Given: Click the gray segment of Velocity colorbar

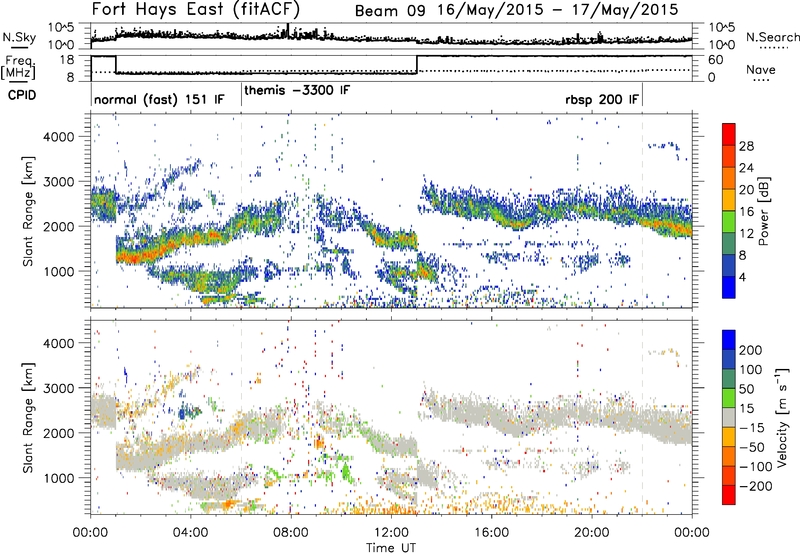Looking at the screenshot, I should click(729, 417).
